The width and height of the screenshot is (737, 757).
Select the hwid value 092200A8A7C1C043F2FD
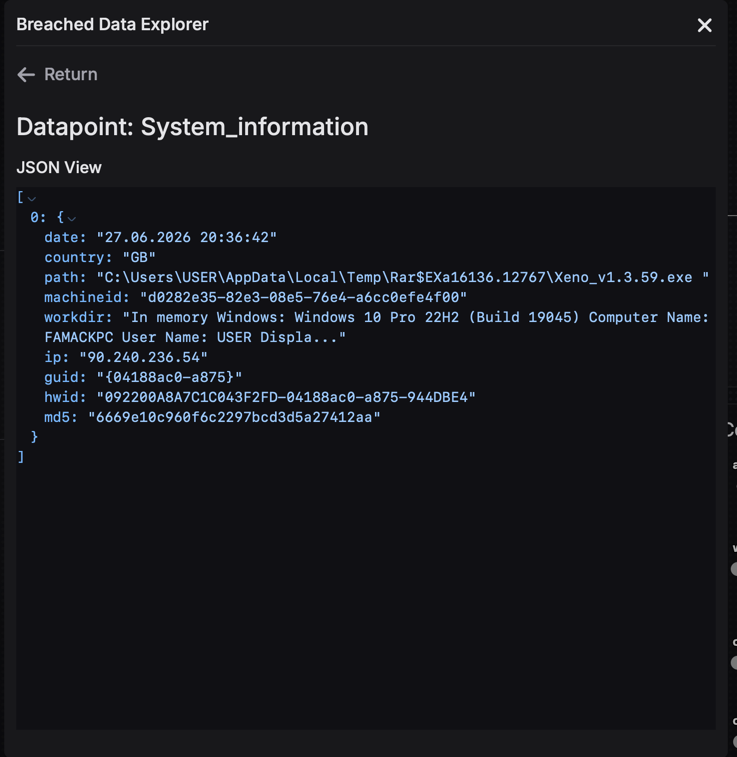coord(286,397)
